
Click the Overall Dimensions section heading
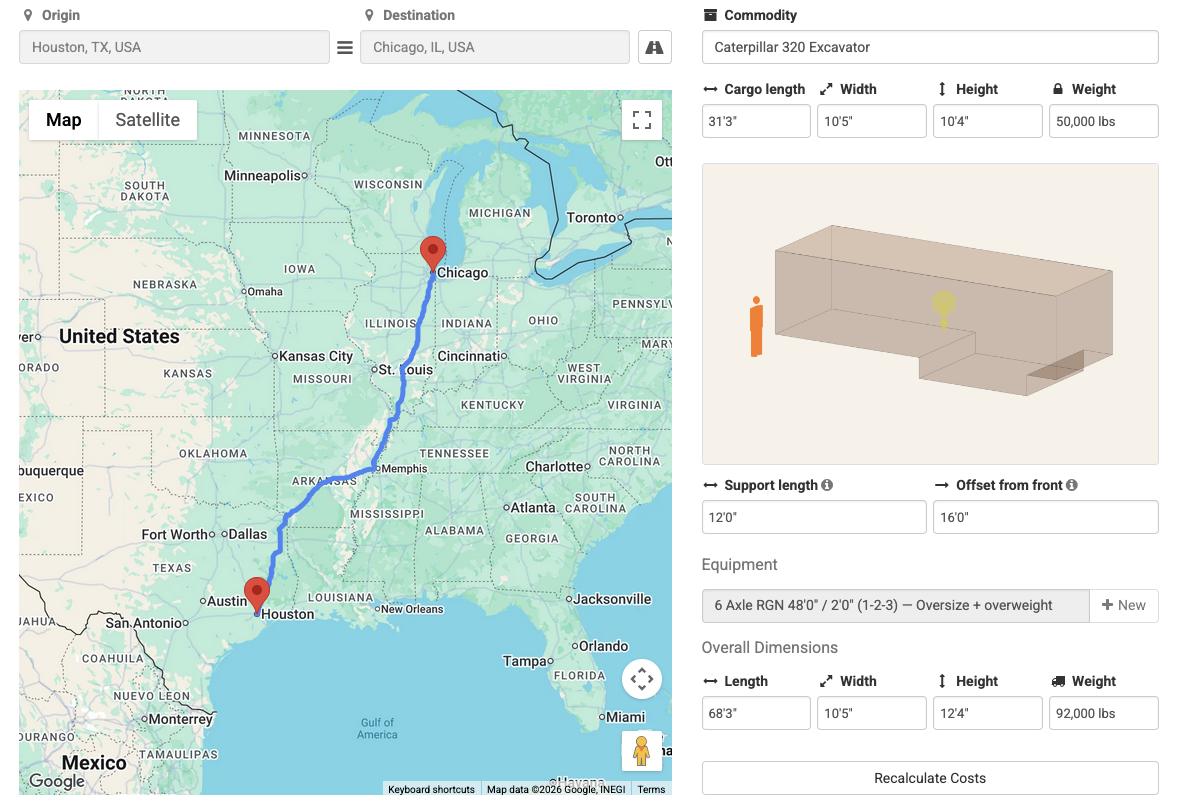769,647
